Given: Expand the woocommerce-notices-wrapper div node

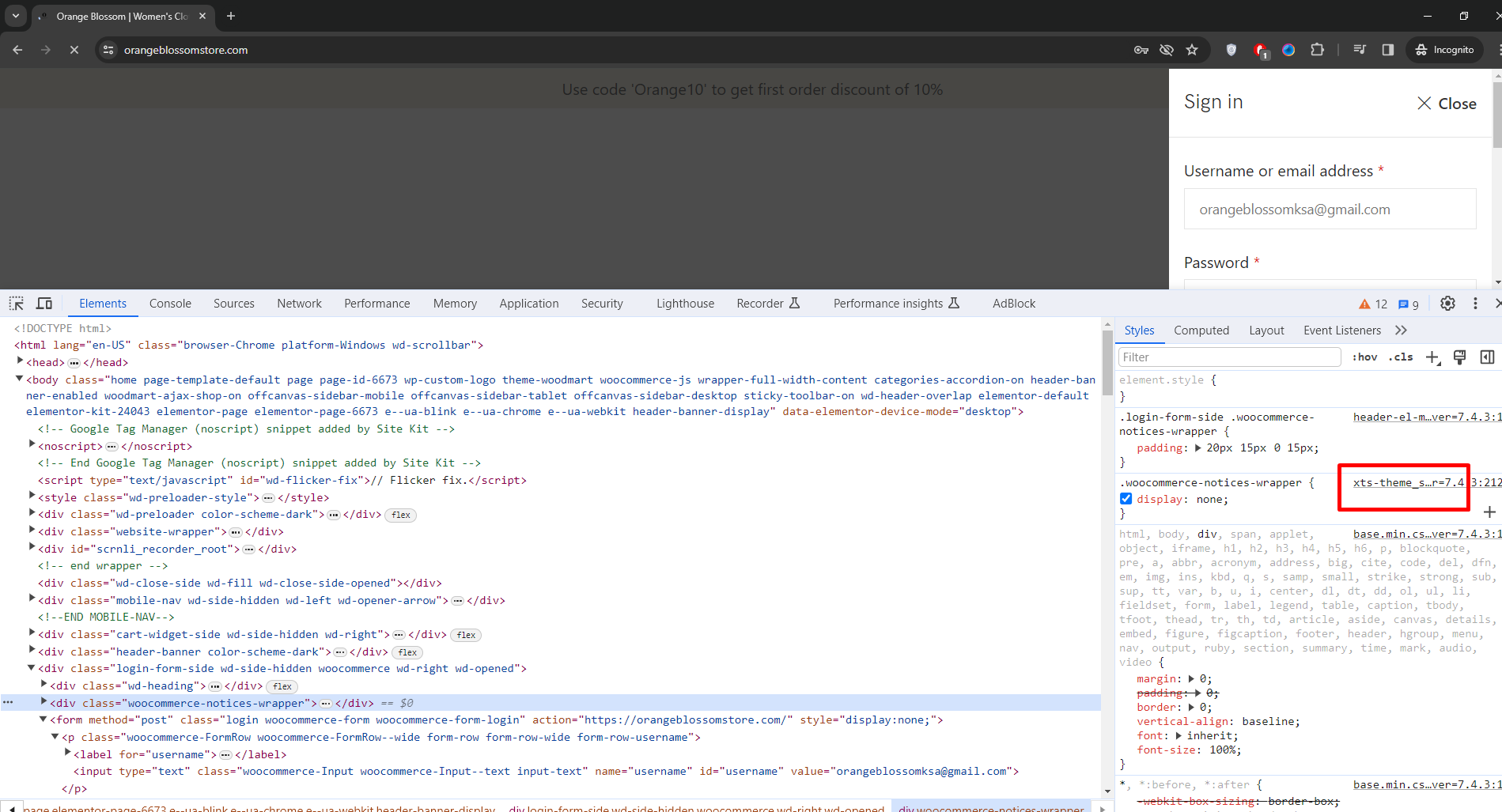Looking at the screenshot, I should tap(44, 702).
